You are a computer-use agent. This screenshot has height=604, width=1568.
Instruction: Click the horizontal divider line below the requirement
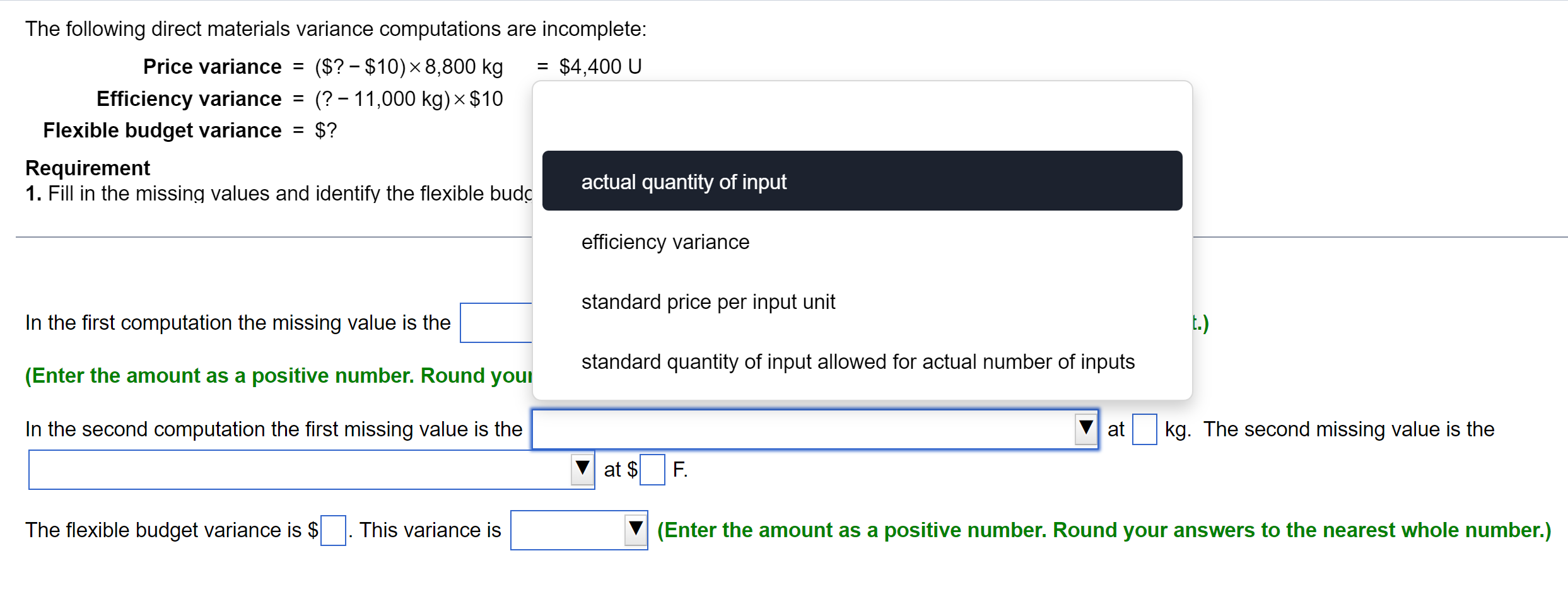click(x=252, y=238)
